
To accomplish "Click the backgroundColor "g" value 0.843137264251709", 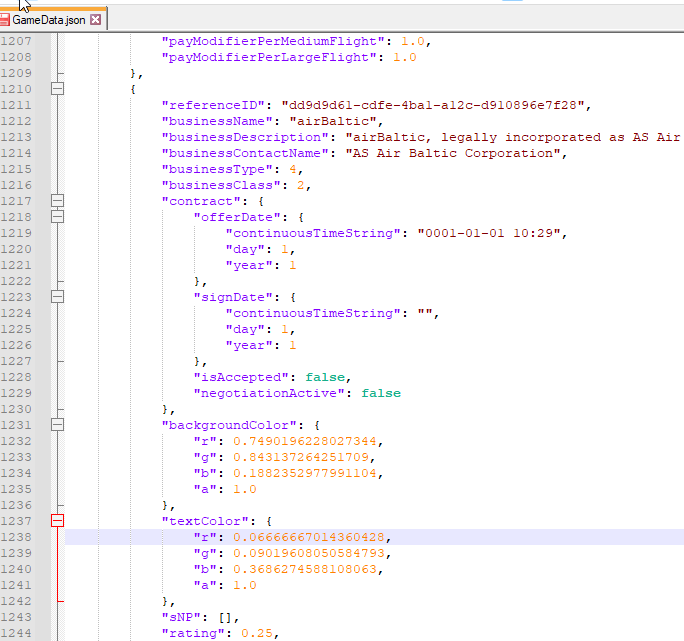I will [x=301, y=457].
